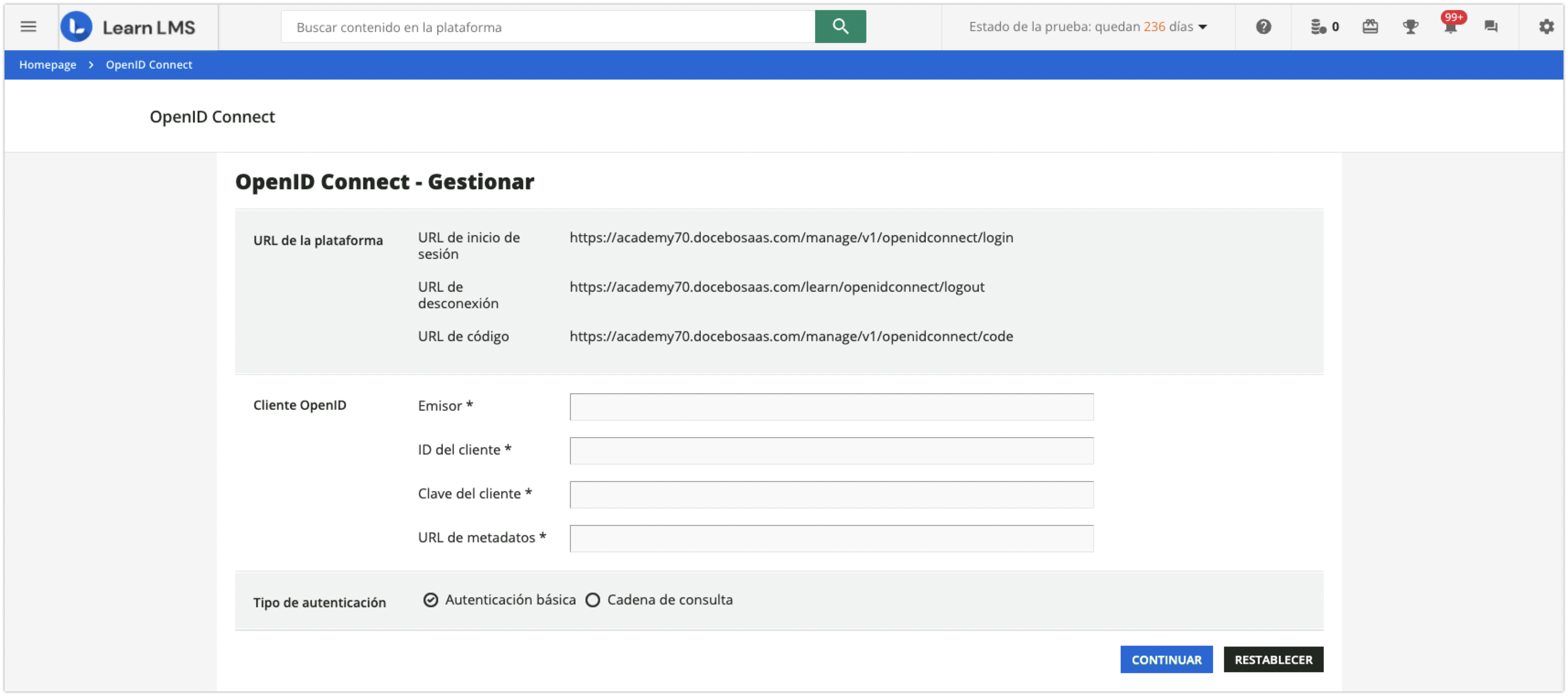Open the hamburger main menu
This screenshot has height=696, width=1568.
[28, 27]
